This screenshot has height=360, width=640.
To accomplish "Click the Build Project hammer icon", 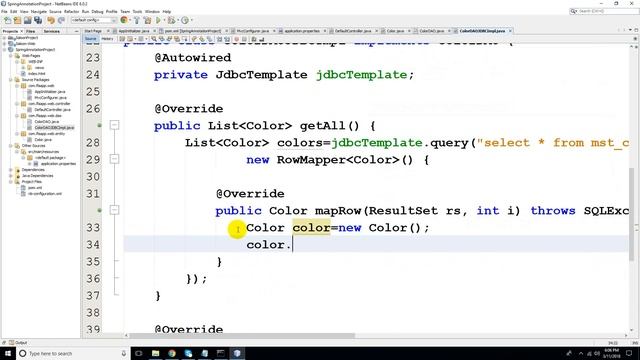I will tap(137, 20).
